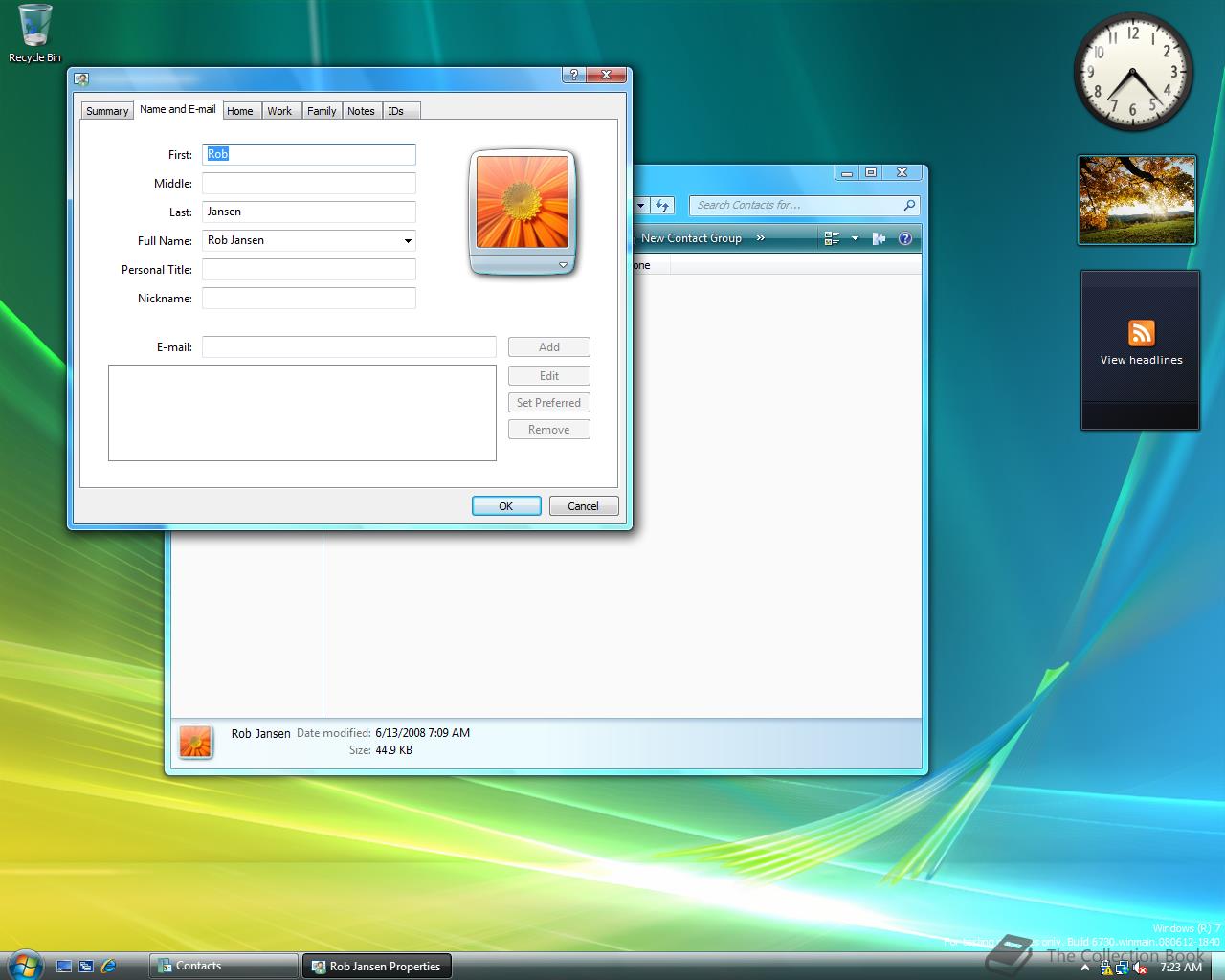
Task: Toggle the preview pane icon in Contacts toolbar
Action: tap(879, 238)
